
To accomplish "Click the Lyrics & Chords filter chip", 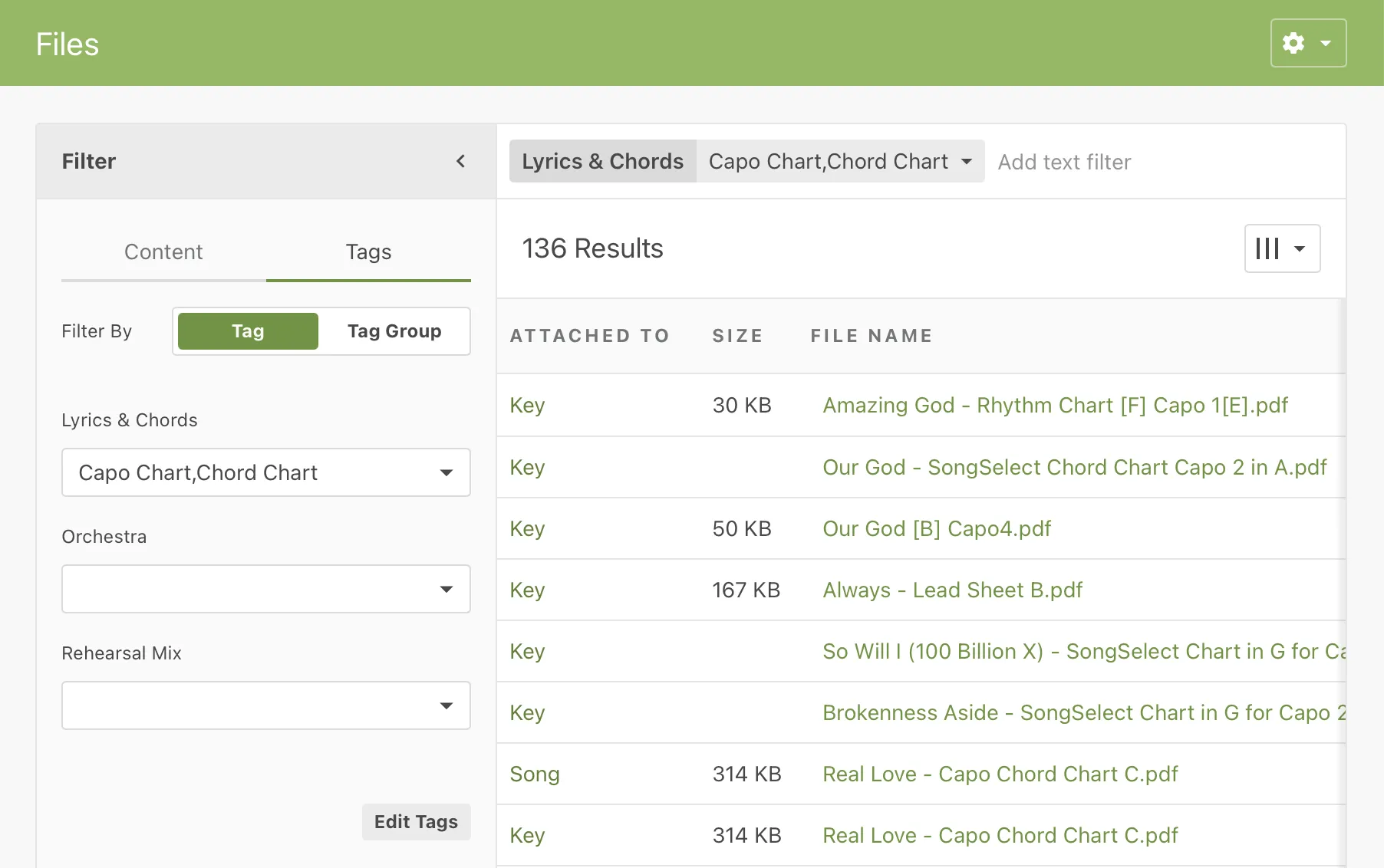I will point(602,161).
